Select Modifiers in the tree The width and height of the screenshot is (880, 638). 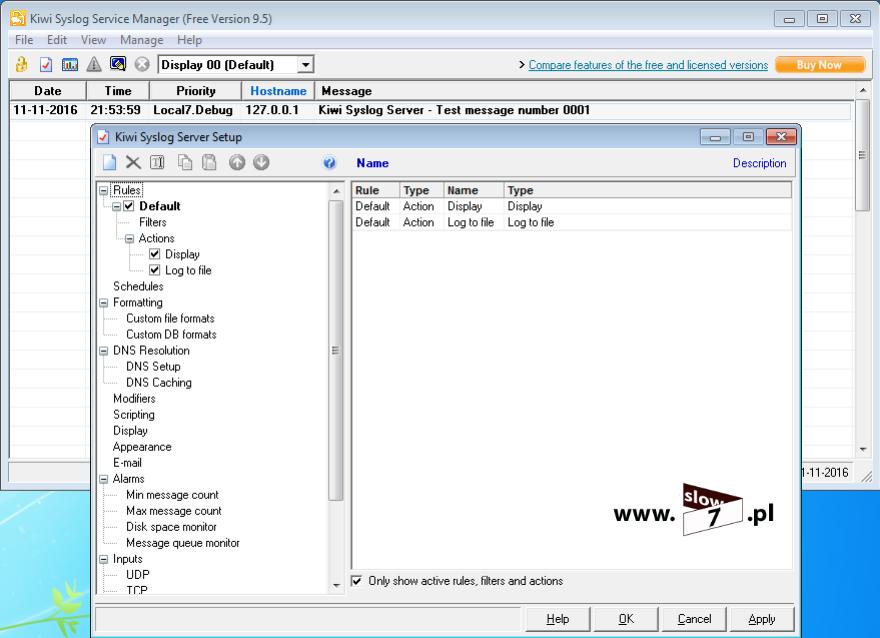(x=134, y=398)
